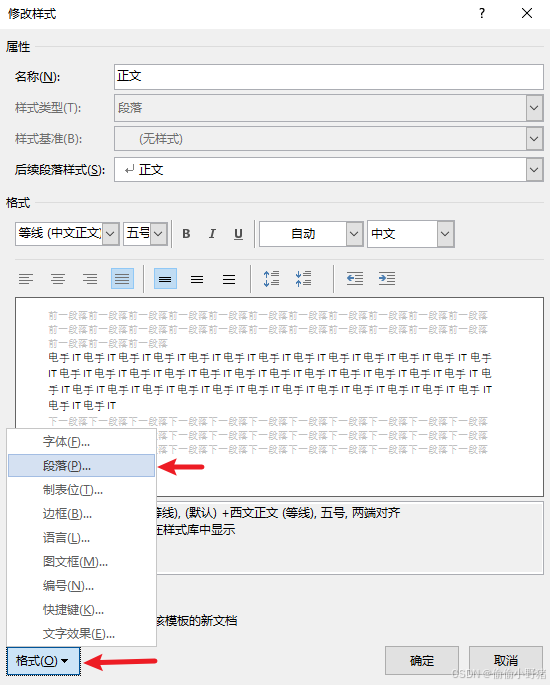Viewport: 550px width, 685px height.
Task: Align paragraph text left
Action: [x=26, y=279]
